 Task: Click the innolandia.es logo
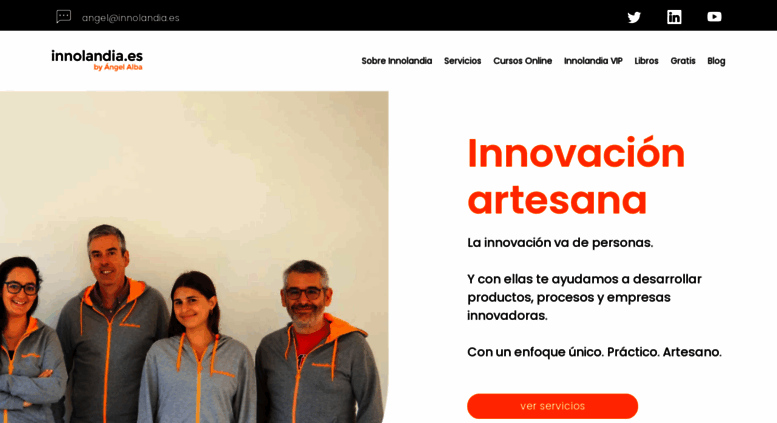point(97,60)
